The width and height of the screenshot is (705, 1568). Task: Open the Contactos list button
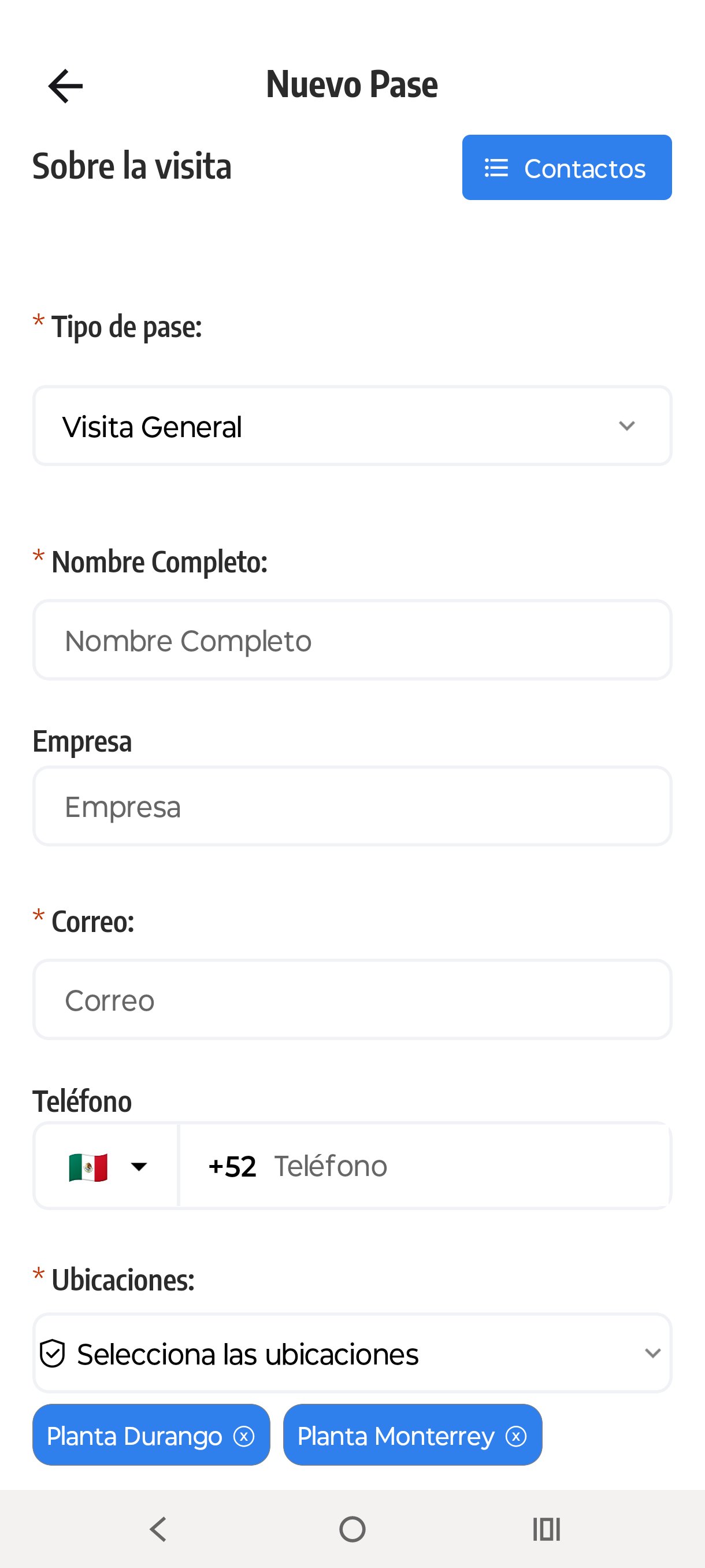tap(566, 168)
